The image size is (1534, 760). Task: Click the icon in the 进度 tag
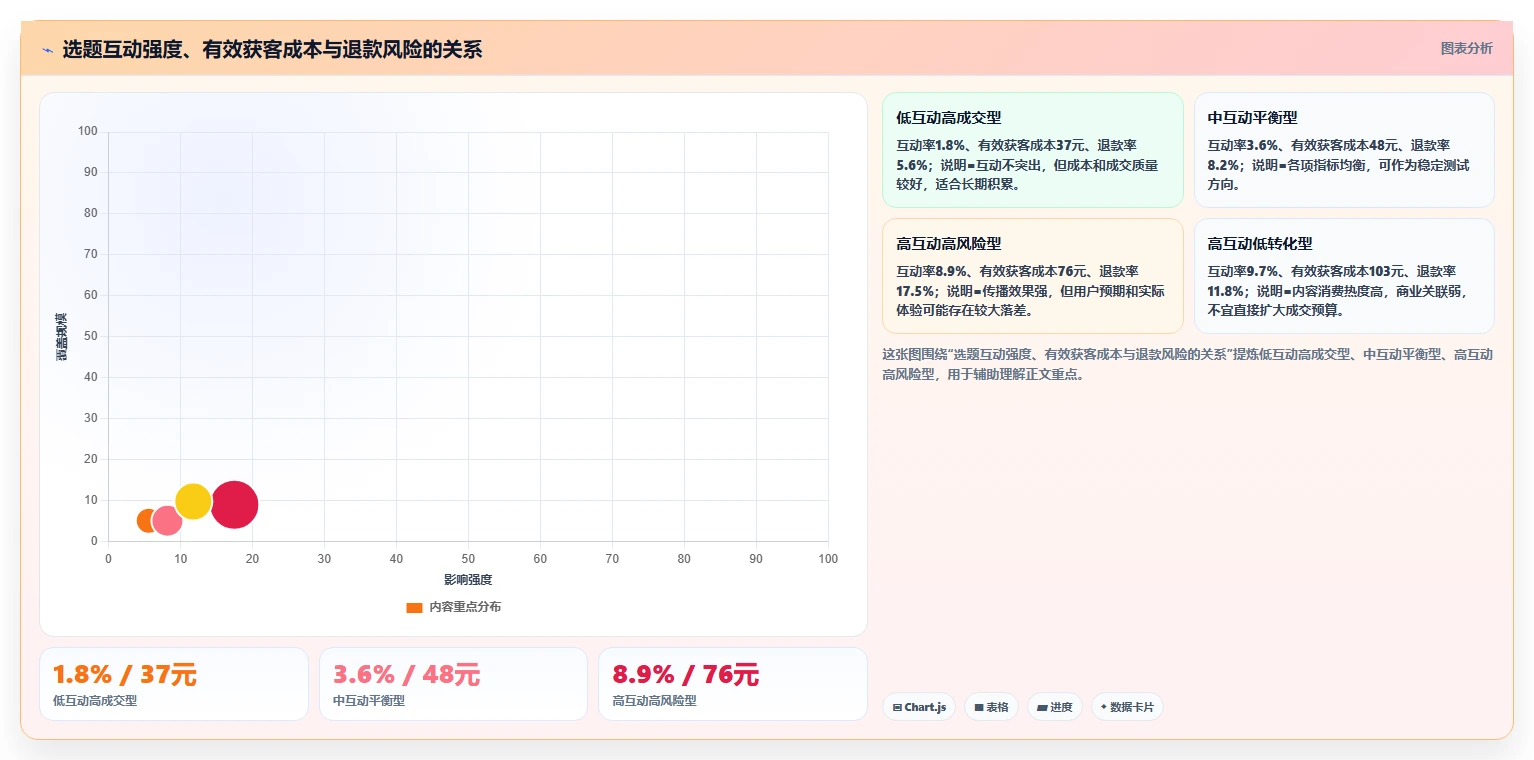point(1042,708)
